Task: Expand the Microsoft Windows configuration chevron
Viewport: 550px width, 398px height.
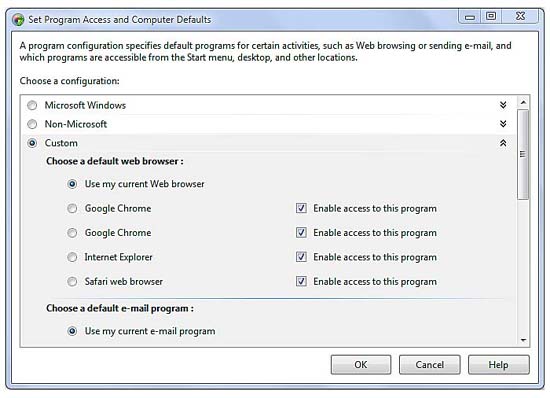Action: 503,105
